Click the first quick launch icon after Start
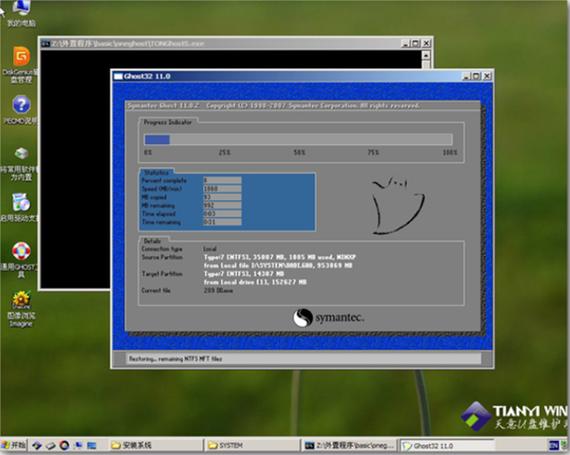Viewport: 570px width, 455px height. coord(37,445)
